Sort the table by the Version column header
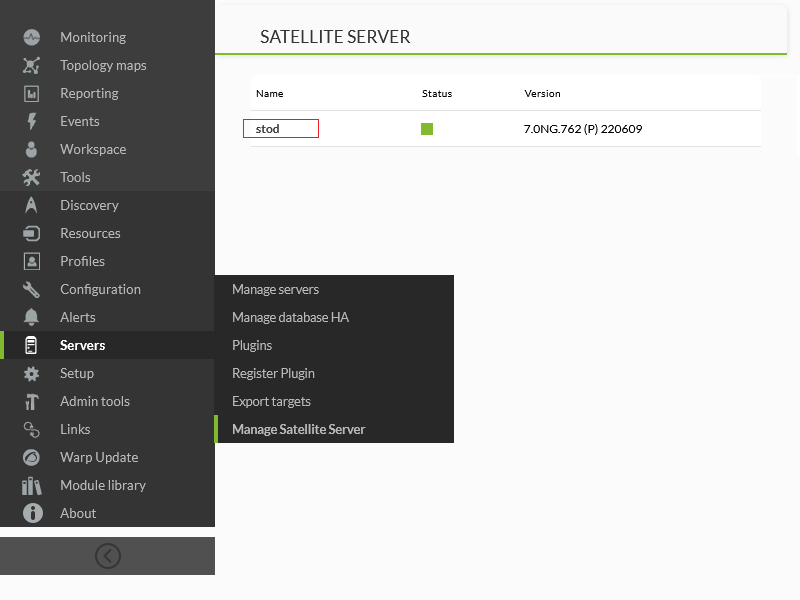 point(542,93)
